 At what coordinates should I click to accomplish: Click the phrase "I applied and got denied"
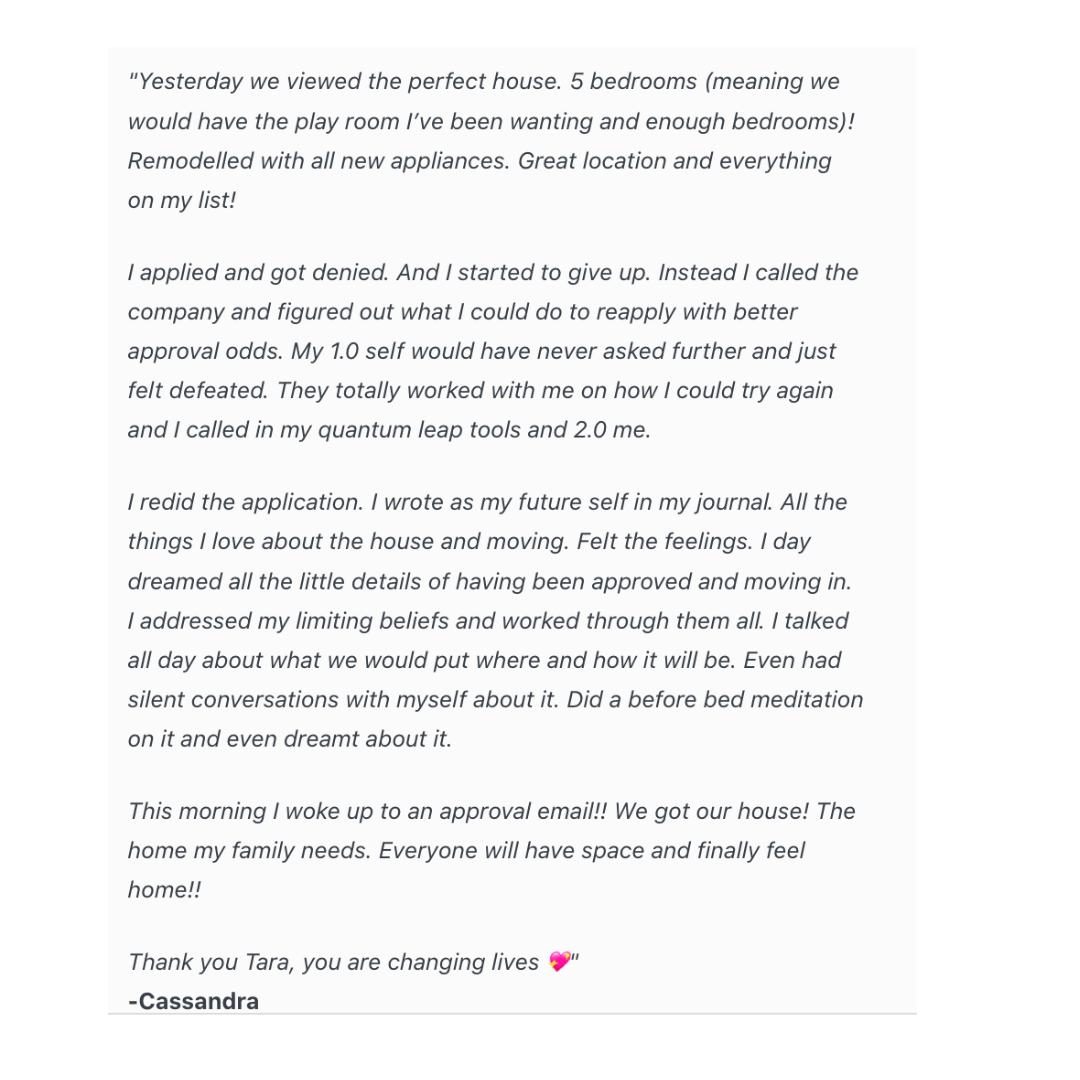258,273
